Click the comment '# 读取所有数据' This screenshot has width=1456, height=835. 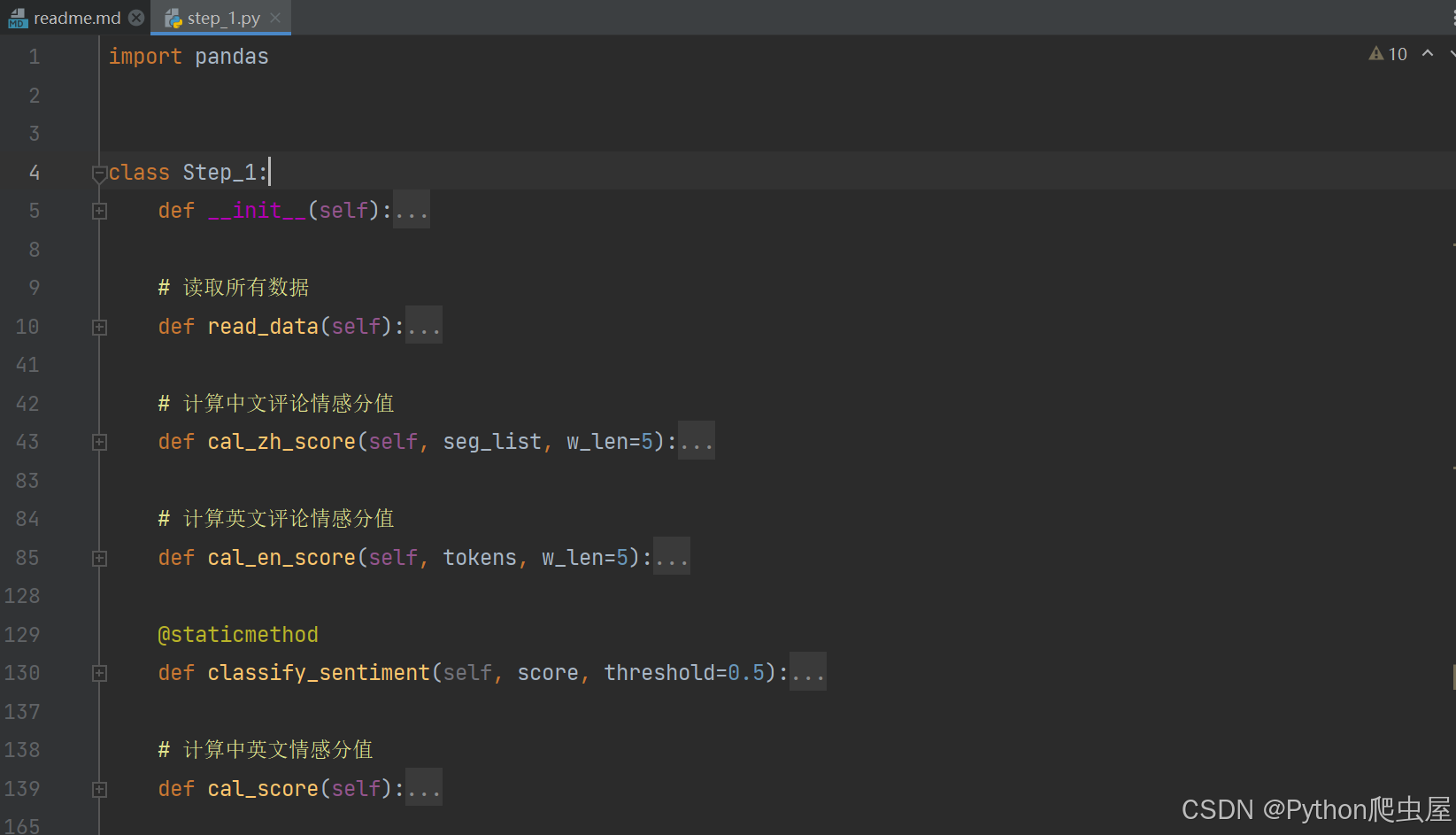pos(234,288)
